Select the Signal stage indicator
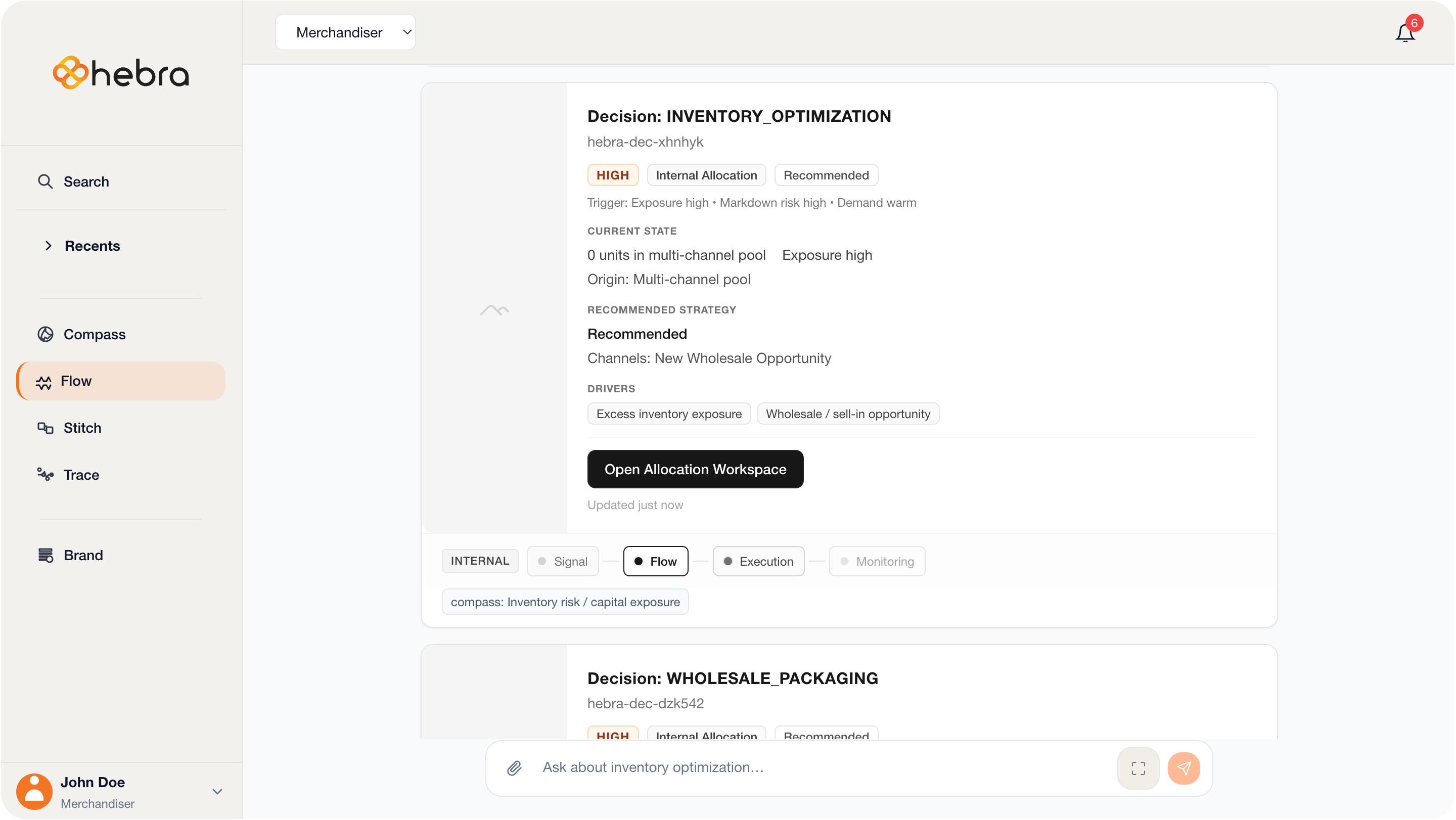 pos(562,561)
